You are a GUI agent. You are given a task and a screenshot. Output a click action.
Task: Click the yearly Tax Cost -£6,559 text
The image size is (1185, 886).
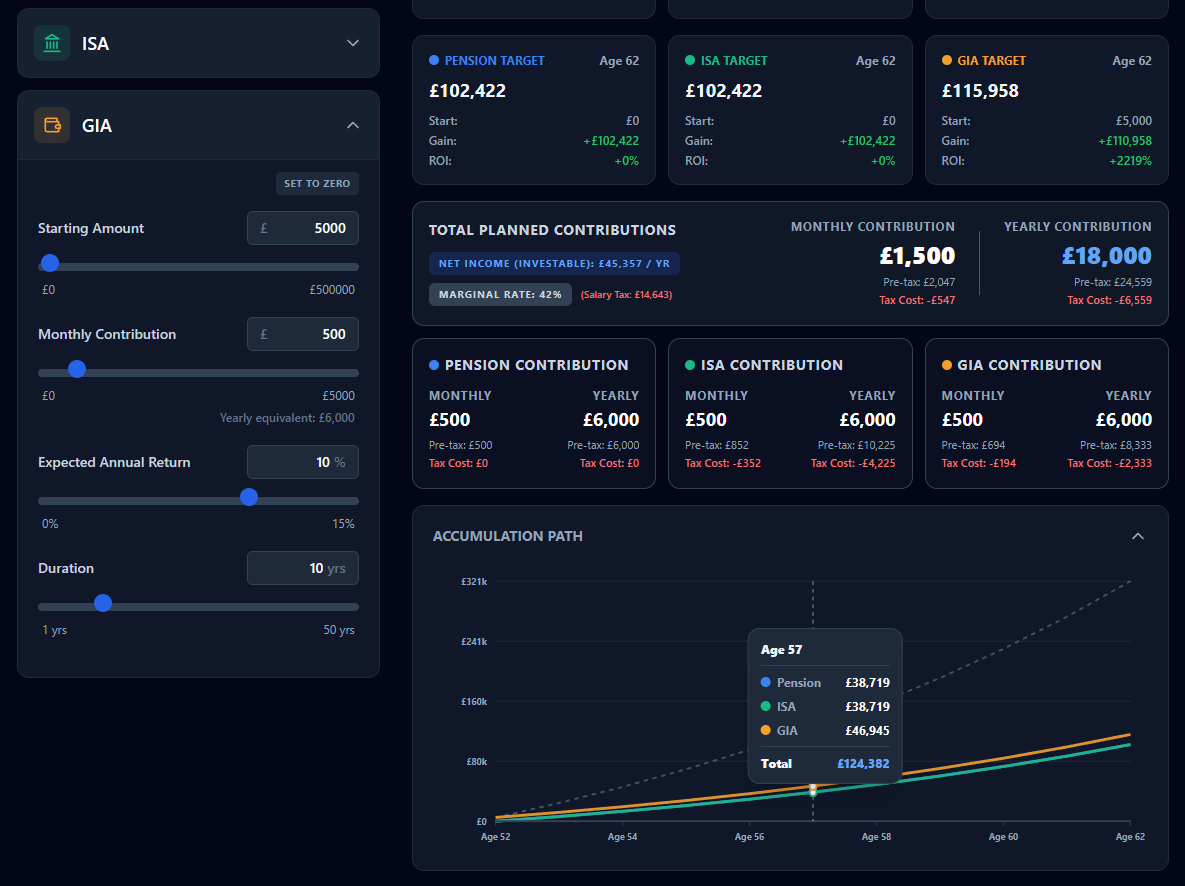(x=1109, y=300)
